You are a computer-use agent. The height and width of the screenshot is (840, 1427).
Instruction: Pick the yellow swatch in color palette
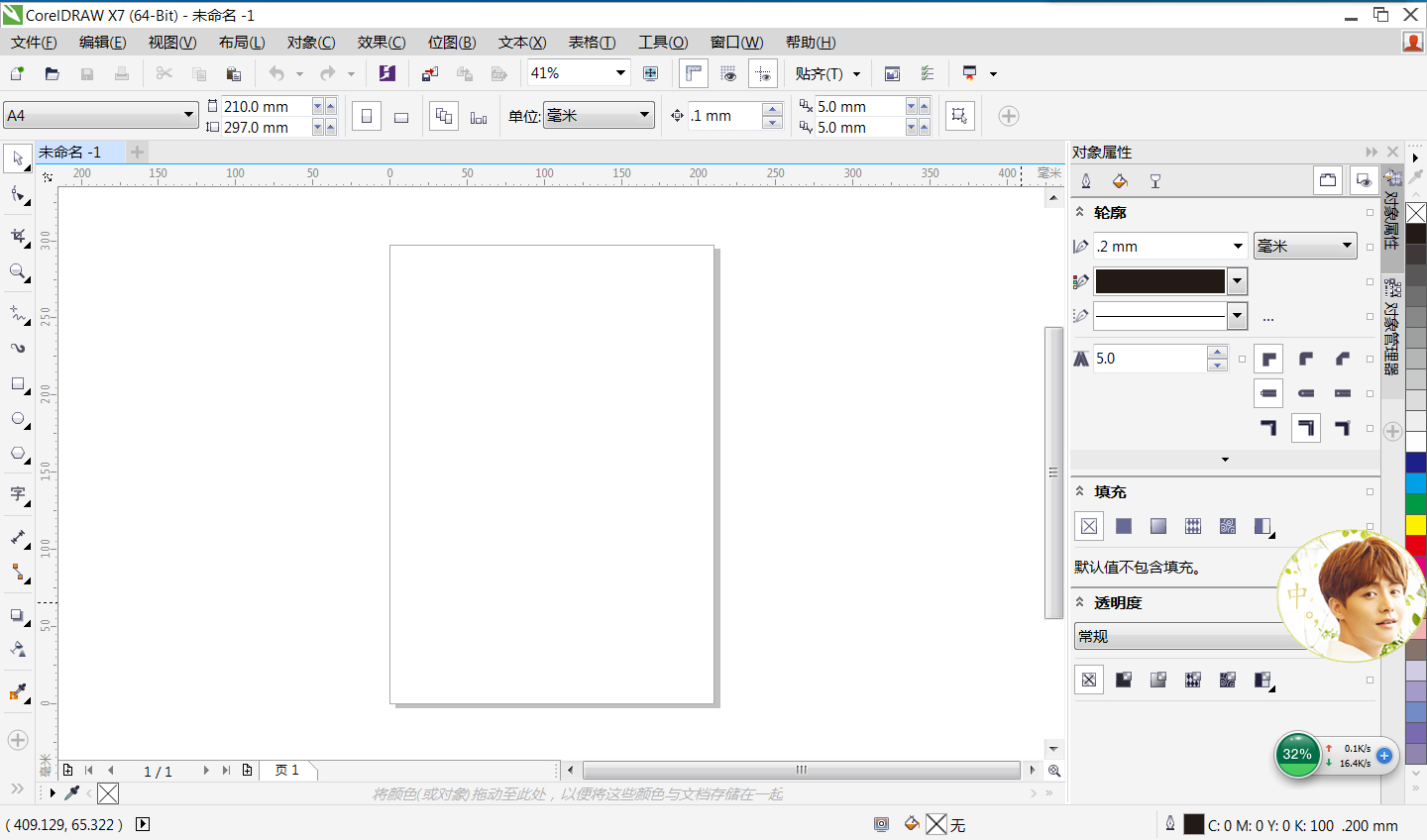(x=1416, y=524)
